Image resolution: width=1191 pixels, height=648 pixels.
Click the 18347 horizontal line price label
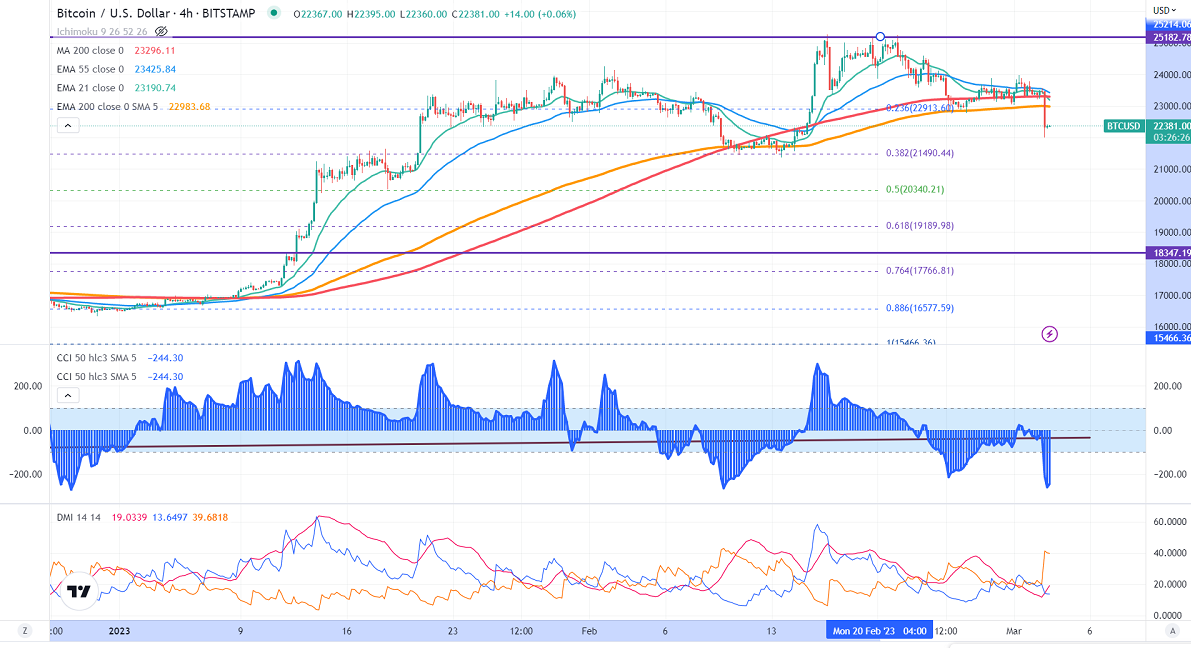(x=1166, y=254)
